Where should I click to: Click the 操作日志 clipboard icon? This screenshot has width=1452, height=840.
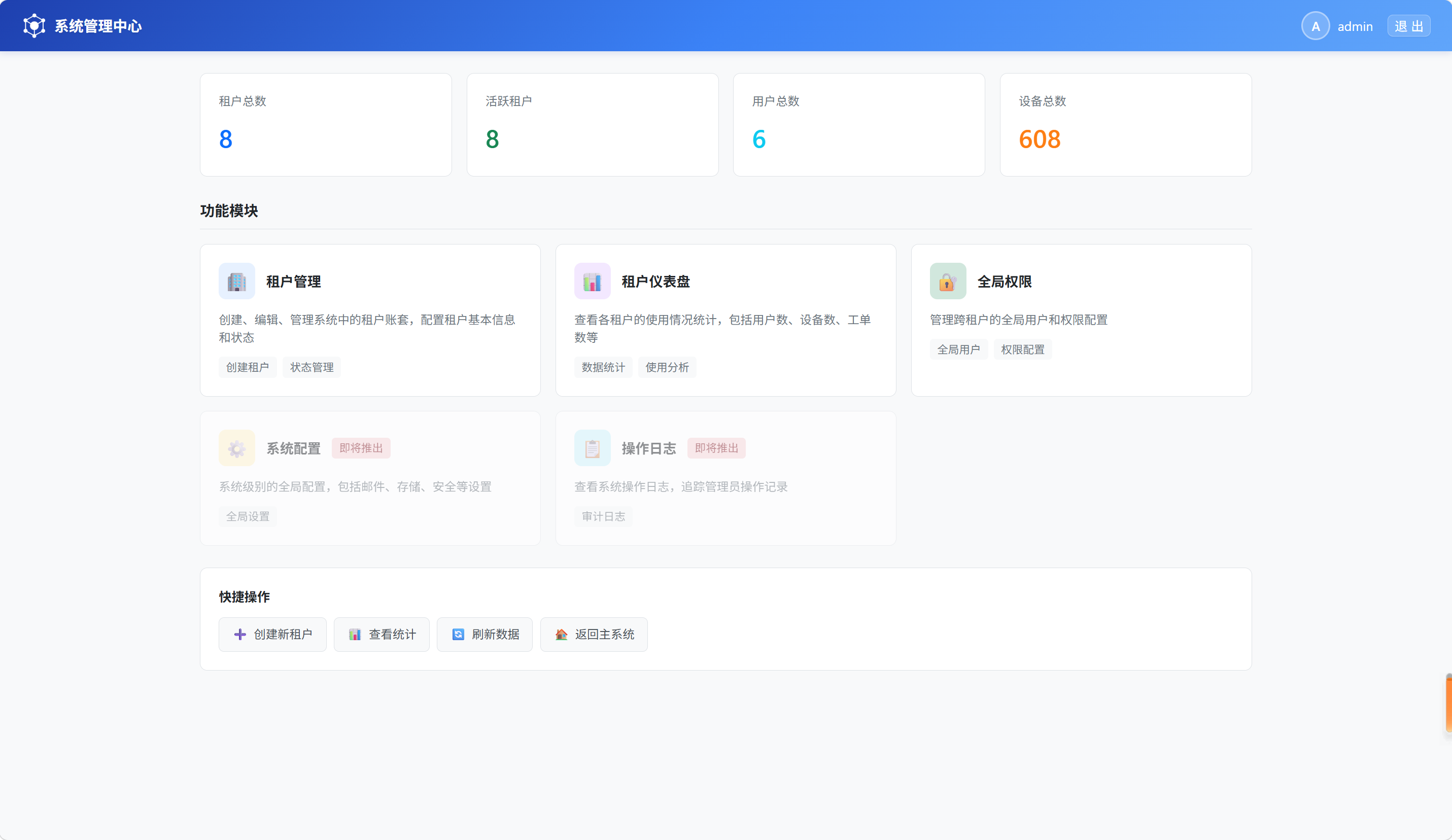coord(593,448)
